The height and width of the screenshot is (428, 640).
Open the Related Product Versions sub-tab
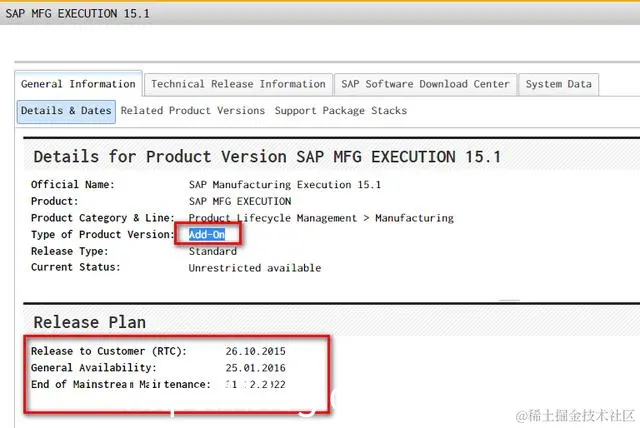[x=193, y=111]
